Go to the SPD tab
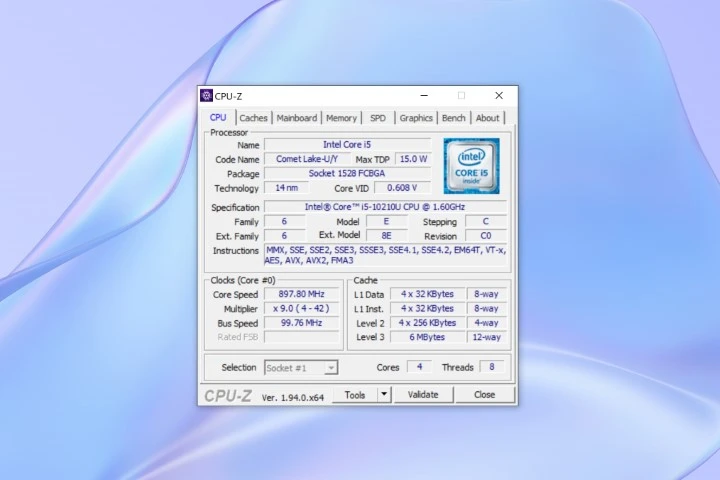This screenshot has width=720, height=480. point(377,118)
